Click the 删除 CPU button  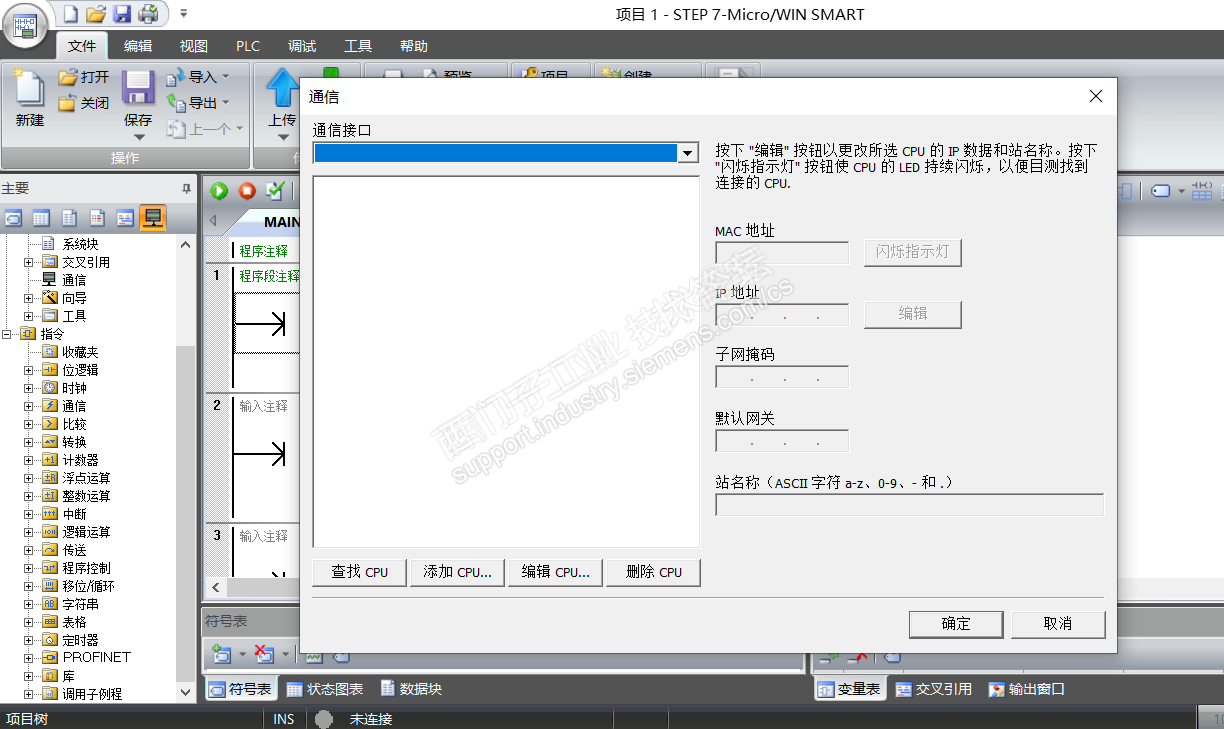pyautogui.click(x=654, y=572)
